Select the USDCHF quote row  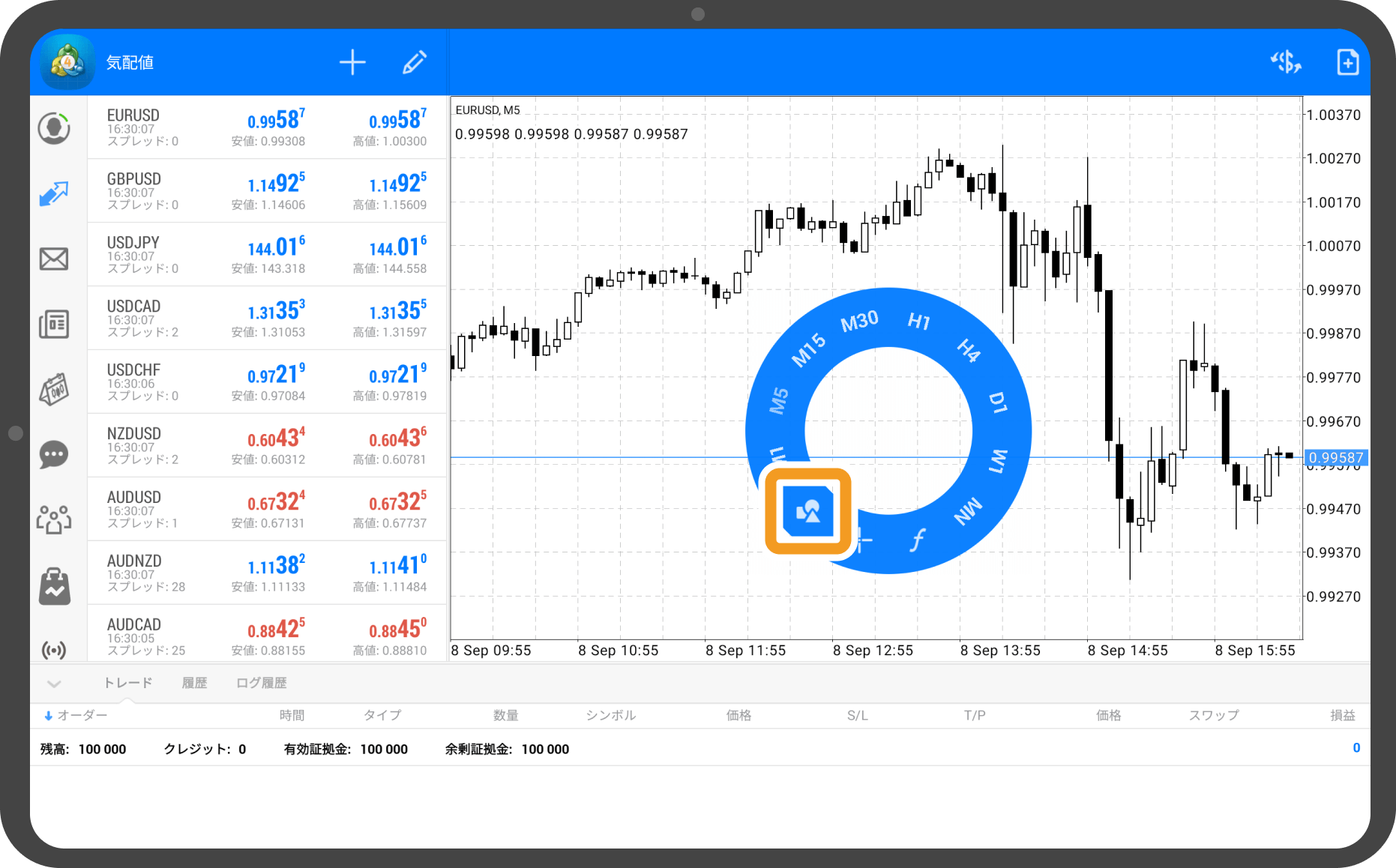click(267, 382)
